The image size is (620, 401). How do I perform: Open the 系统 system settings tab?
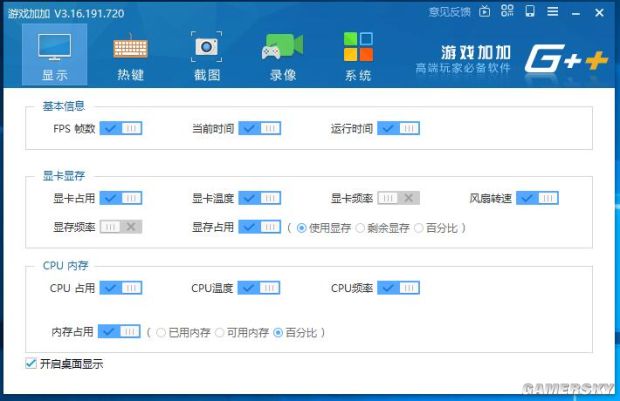tap(357, 56)
